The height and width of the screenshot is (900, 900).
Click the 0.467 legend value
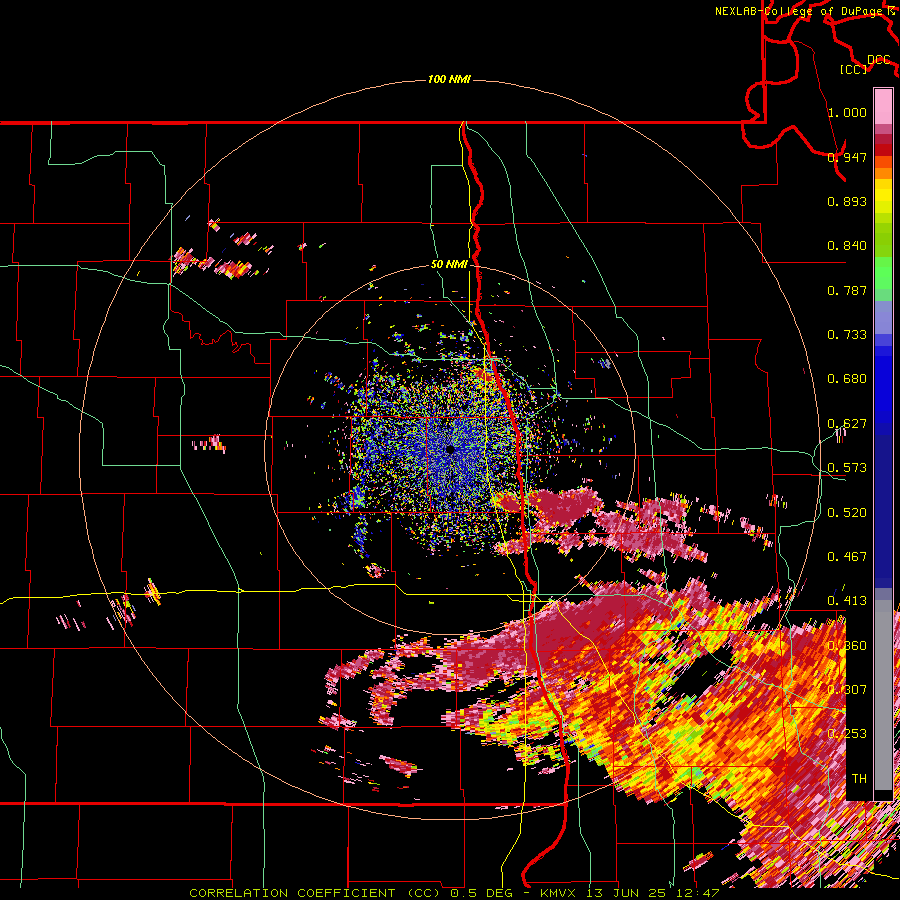[847, 557]
